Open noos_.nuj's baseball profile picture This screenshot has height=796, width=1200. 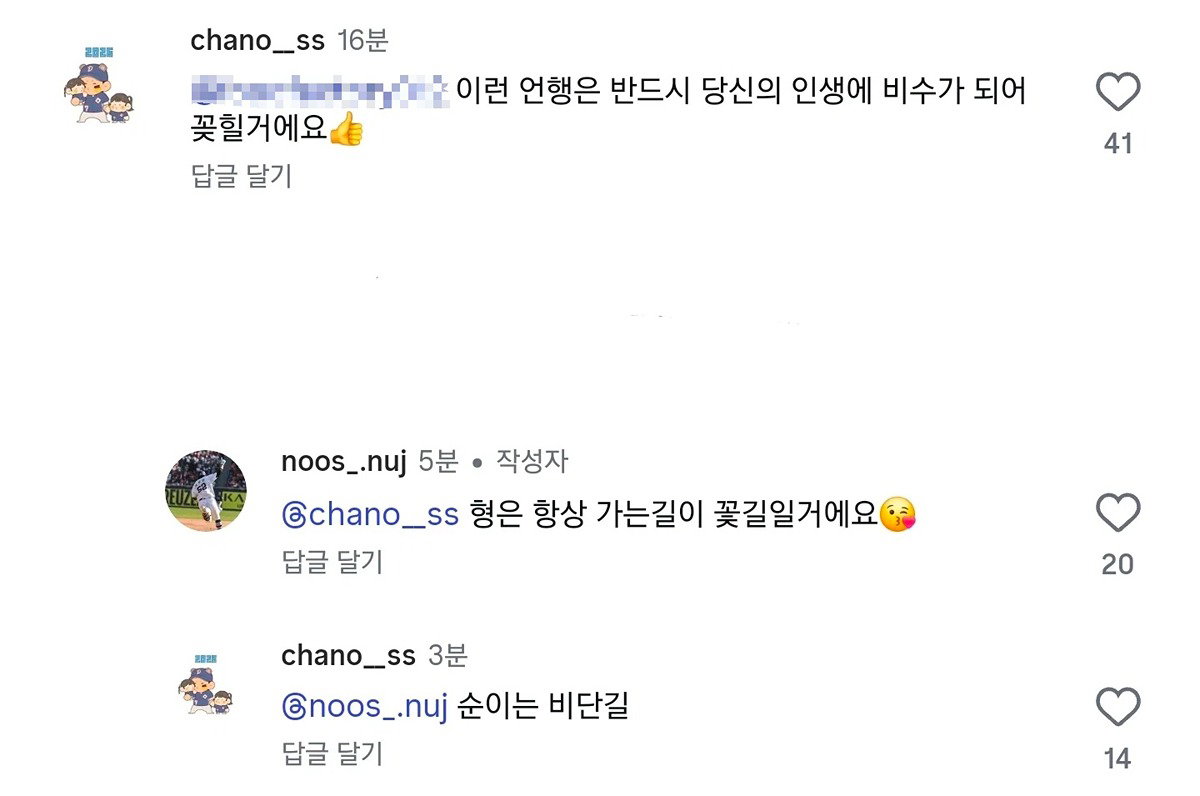pyautogui.click(x=205, y=490)
